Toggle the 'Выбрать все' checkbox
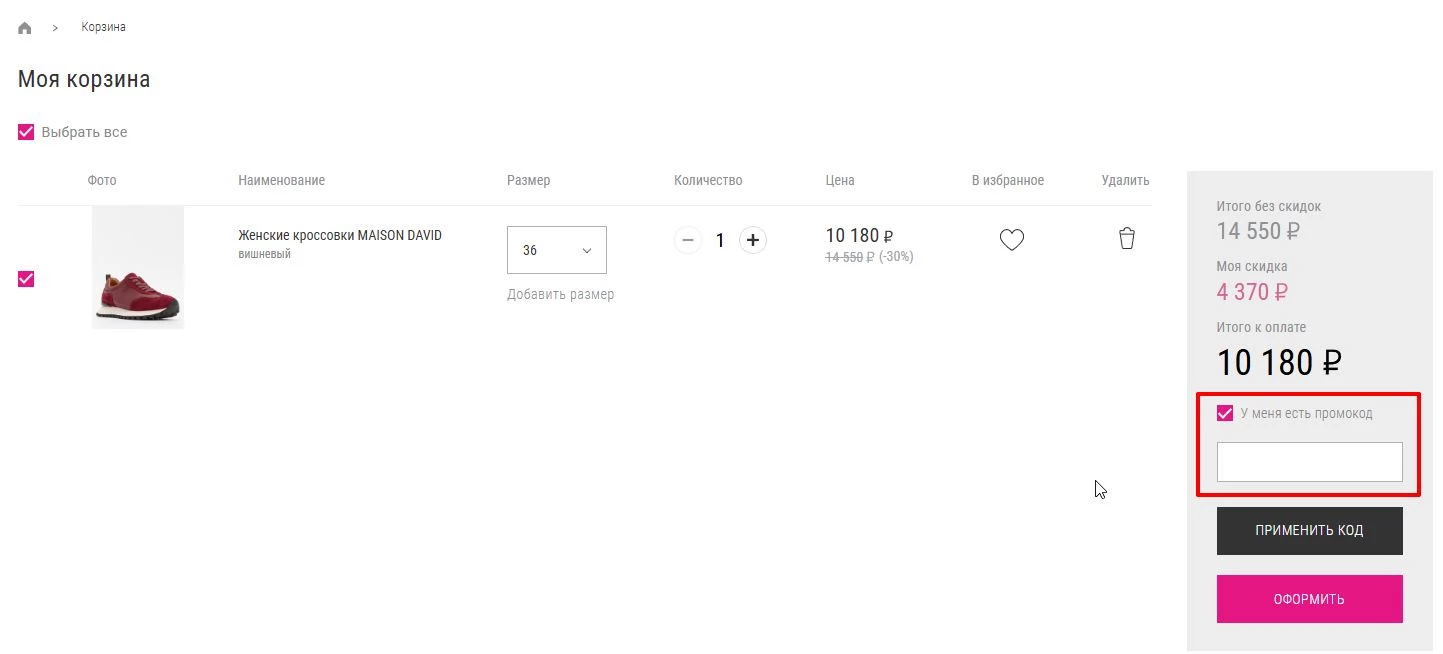The width and height of the screenshot is (1443, 654). click(27, 132)
